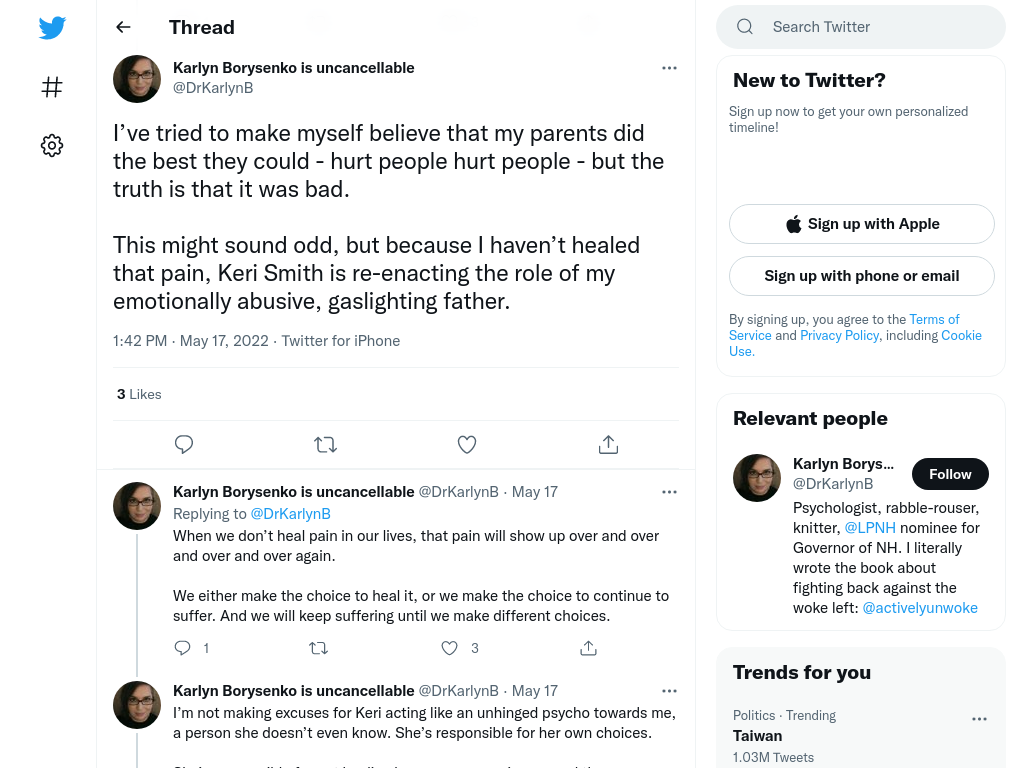
Task: Like the first reply tweet
Action: (449, 648)
